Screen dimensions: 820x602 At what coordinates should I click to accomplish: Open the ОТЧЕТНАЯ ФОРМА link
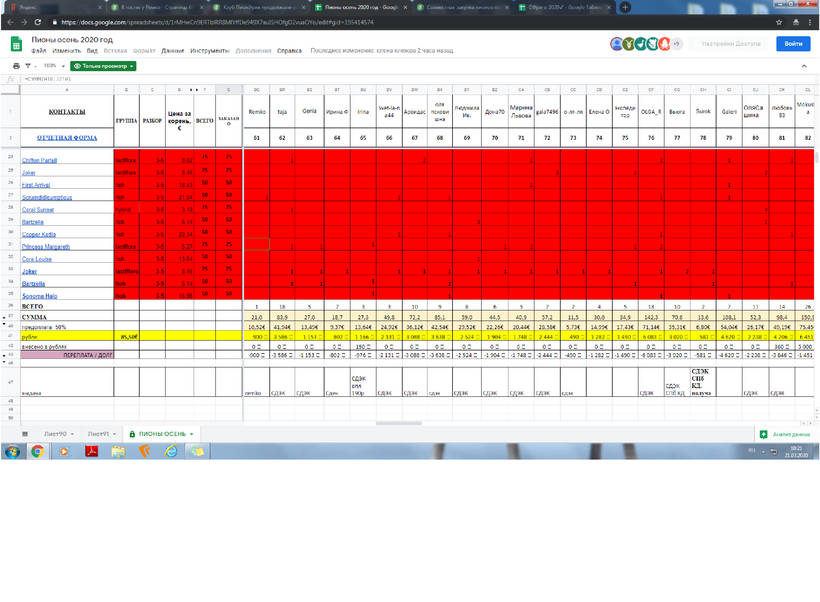click(x=67, y=137)
